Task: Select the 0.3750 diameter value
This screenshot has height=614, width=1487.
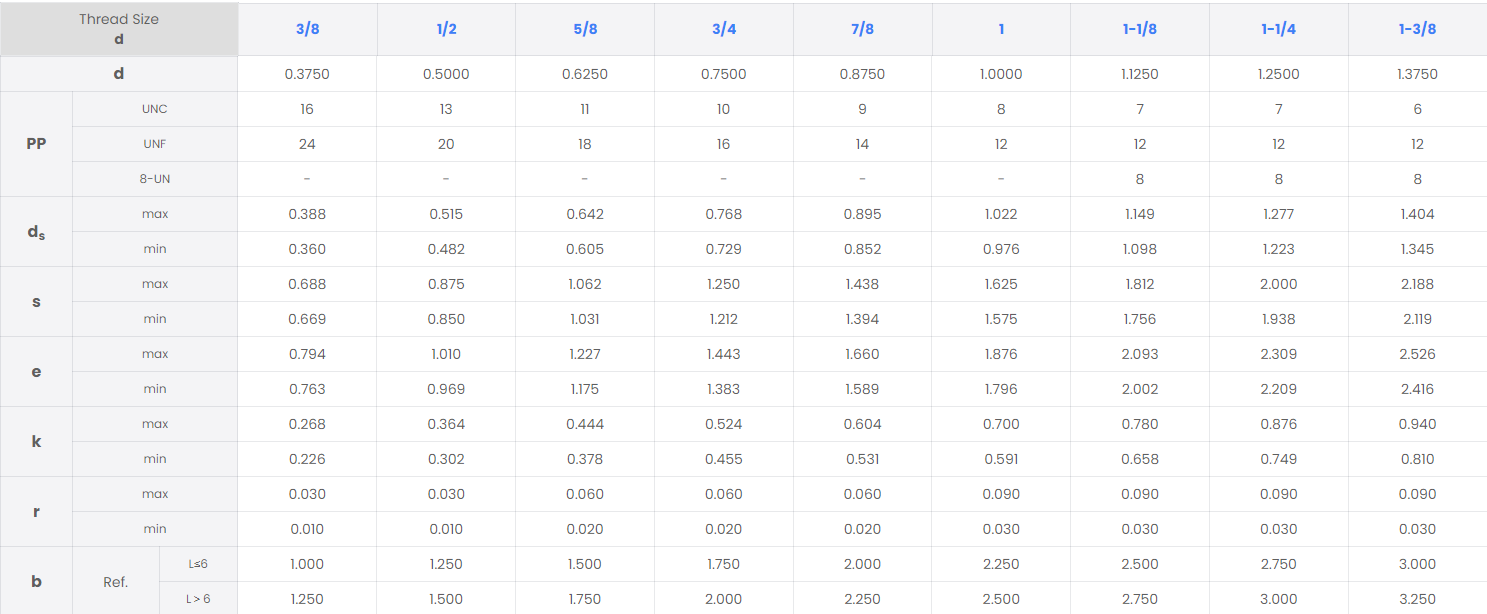Action: (307, 74)
